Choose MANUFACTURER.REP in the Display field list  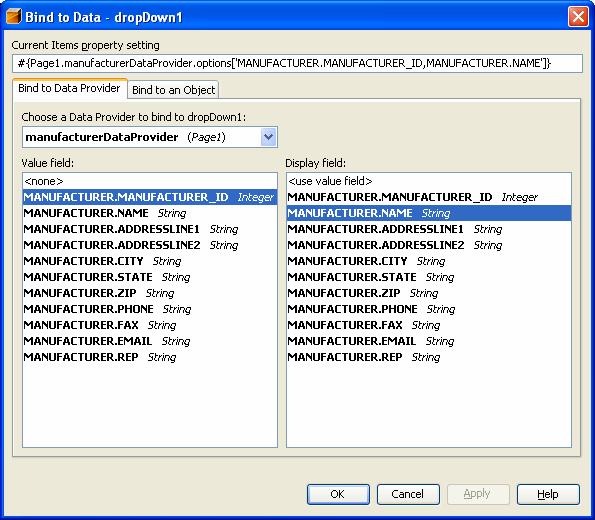(x=429, y=357)
